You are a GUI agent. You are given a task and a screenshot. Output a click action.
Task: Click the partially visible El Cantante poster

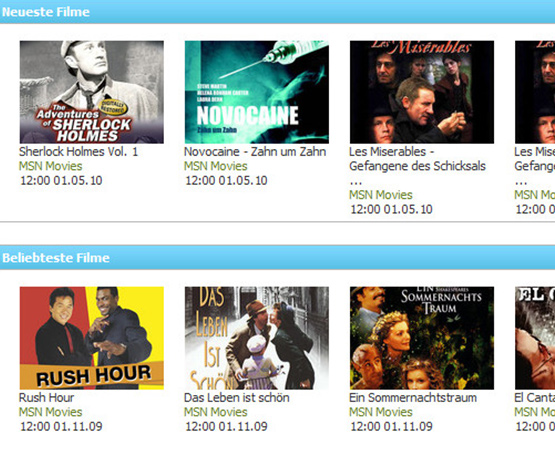(535, 338)
